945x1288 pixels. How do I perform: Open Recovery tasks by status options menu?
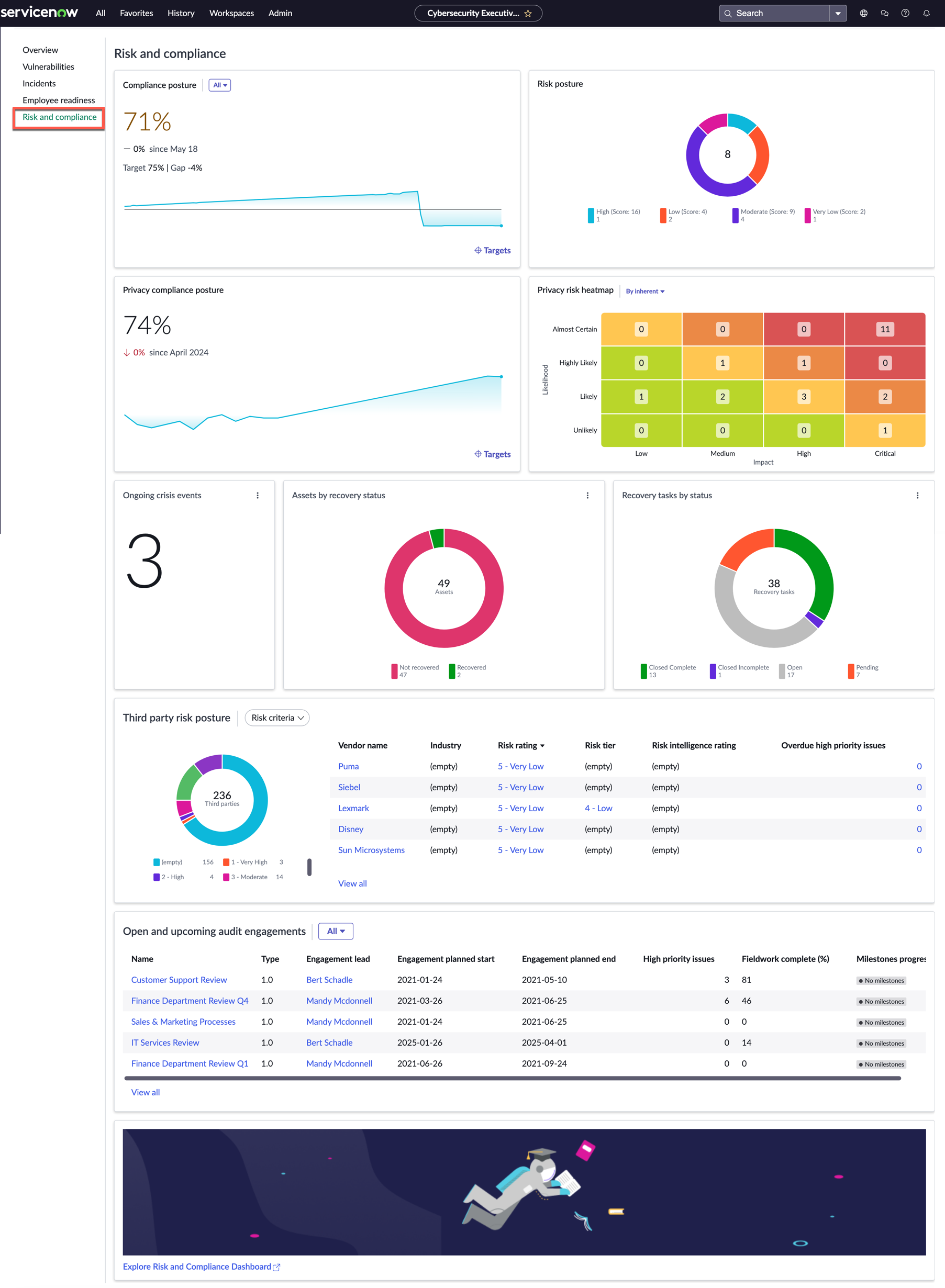(x=918, y=495)
